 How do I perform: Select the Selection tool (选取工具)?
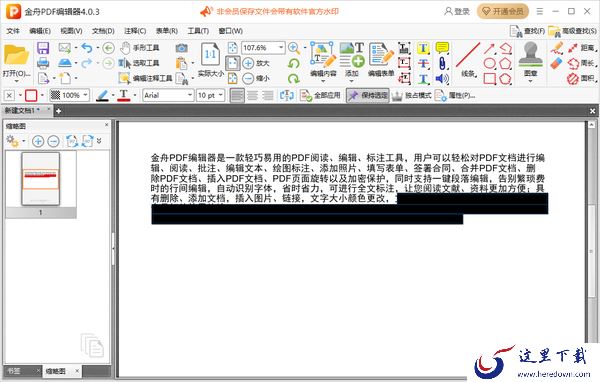pyautogui.click(x=139, y=63)
